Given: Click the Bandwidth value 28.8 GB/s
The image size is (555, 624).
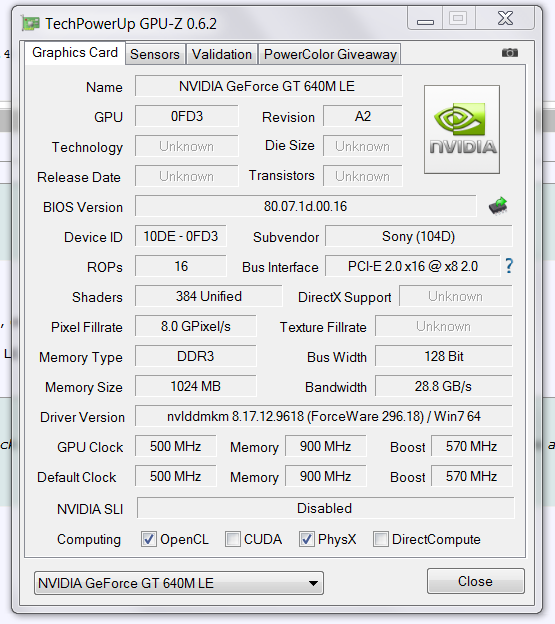Looking at the screenshot, I should pyautogui.click(x=444, y=386).
